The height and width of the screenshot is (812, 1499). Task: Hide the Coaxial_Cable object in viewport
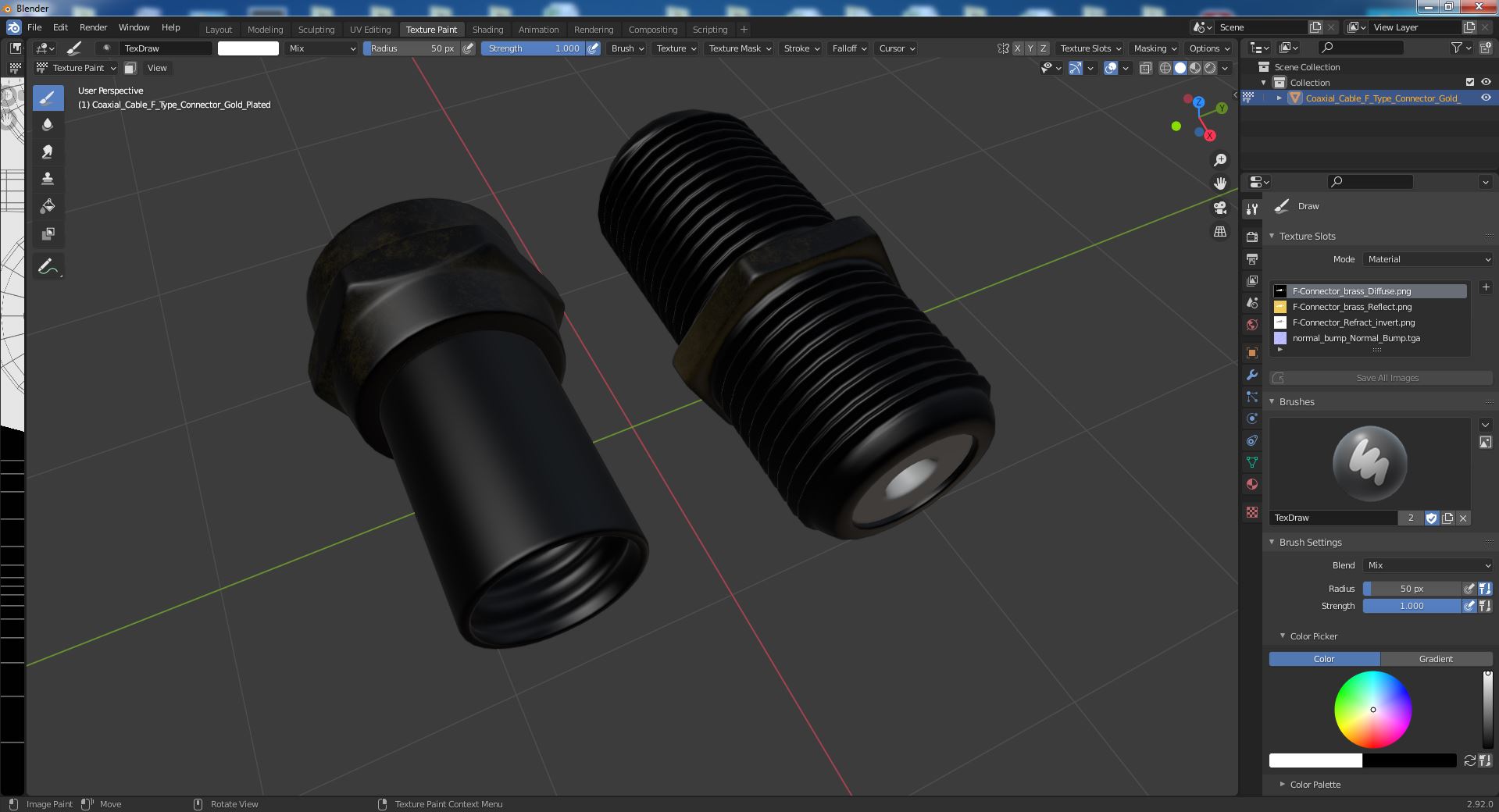[1486, 98]
